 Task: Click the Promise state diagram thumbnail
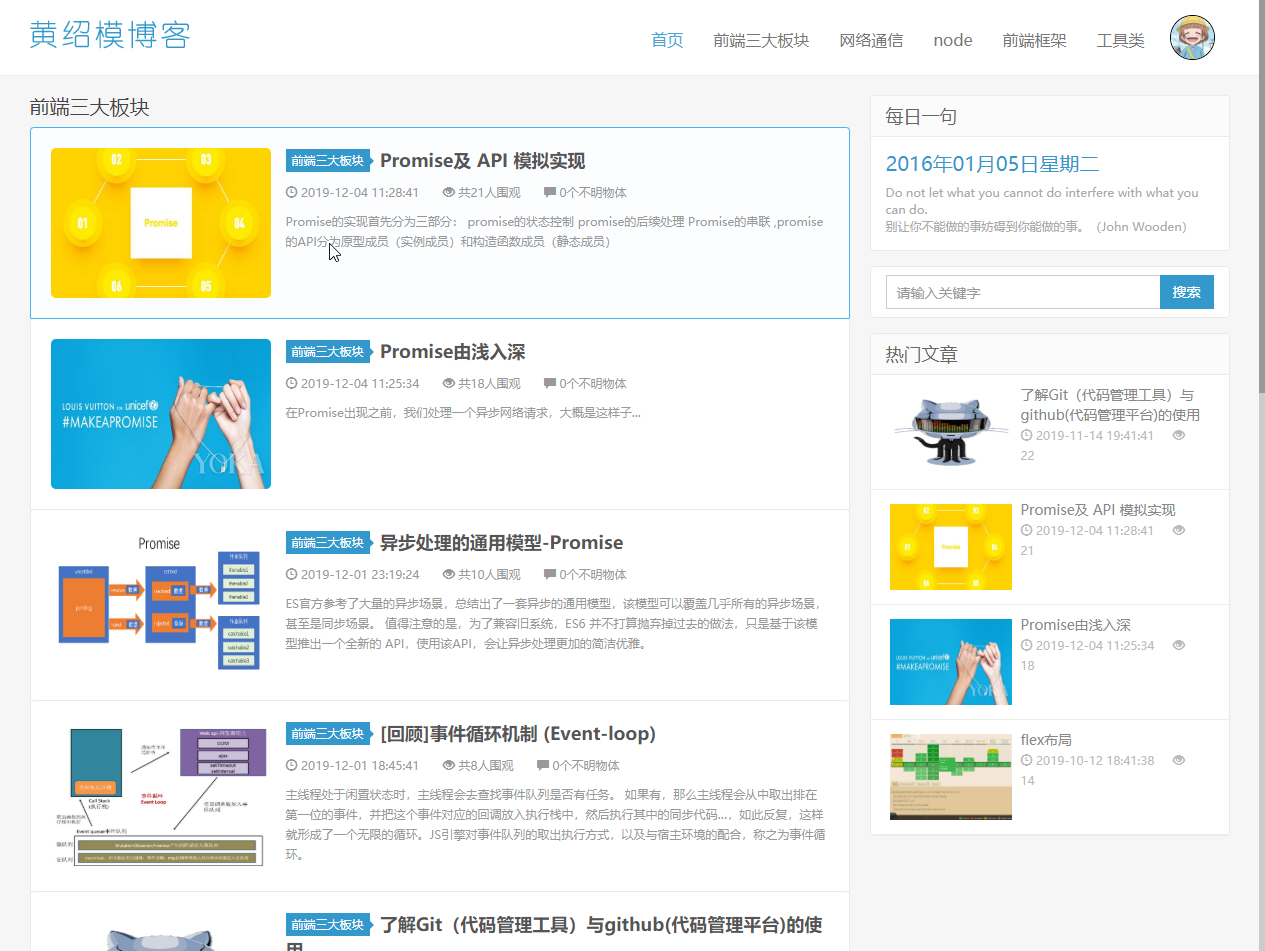[x=161, y=605]
